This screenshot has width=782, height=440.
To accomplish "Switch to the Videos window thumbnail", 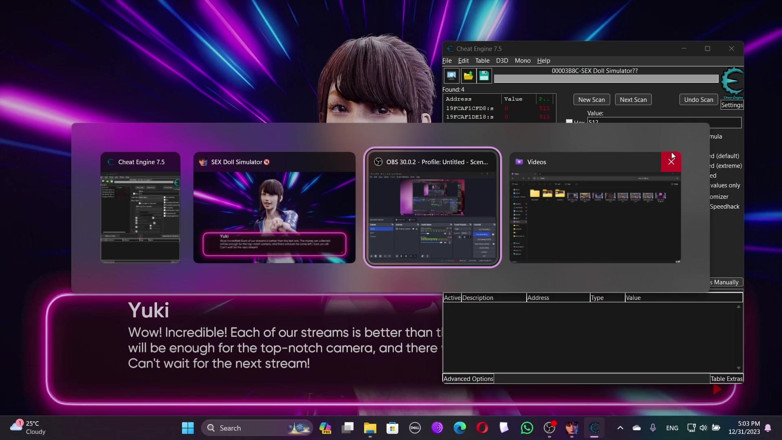I will (595, 207).
